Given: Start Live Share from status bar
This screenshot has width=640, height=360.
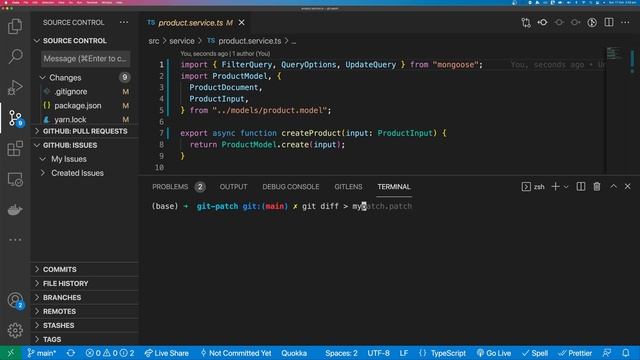Looking at the screenshot, I should (x=167, y=353).
